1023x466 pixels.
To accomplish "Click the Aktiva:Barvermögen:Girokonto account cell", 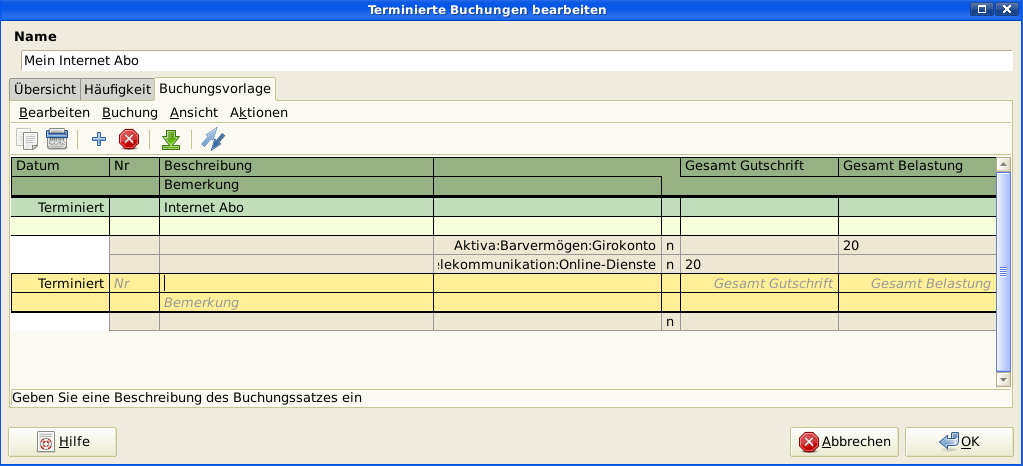I will (x=547, y=245).
